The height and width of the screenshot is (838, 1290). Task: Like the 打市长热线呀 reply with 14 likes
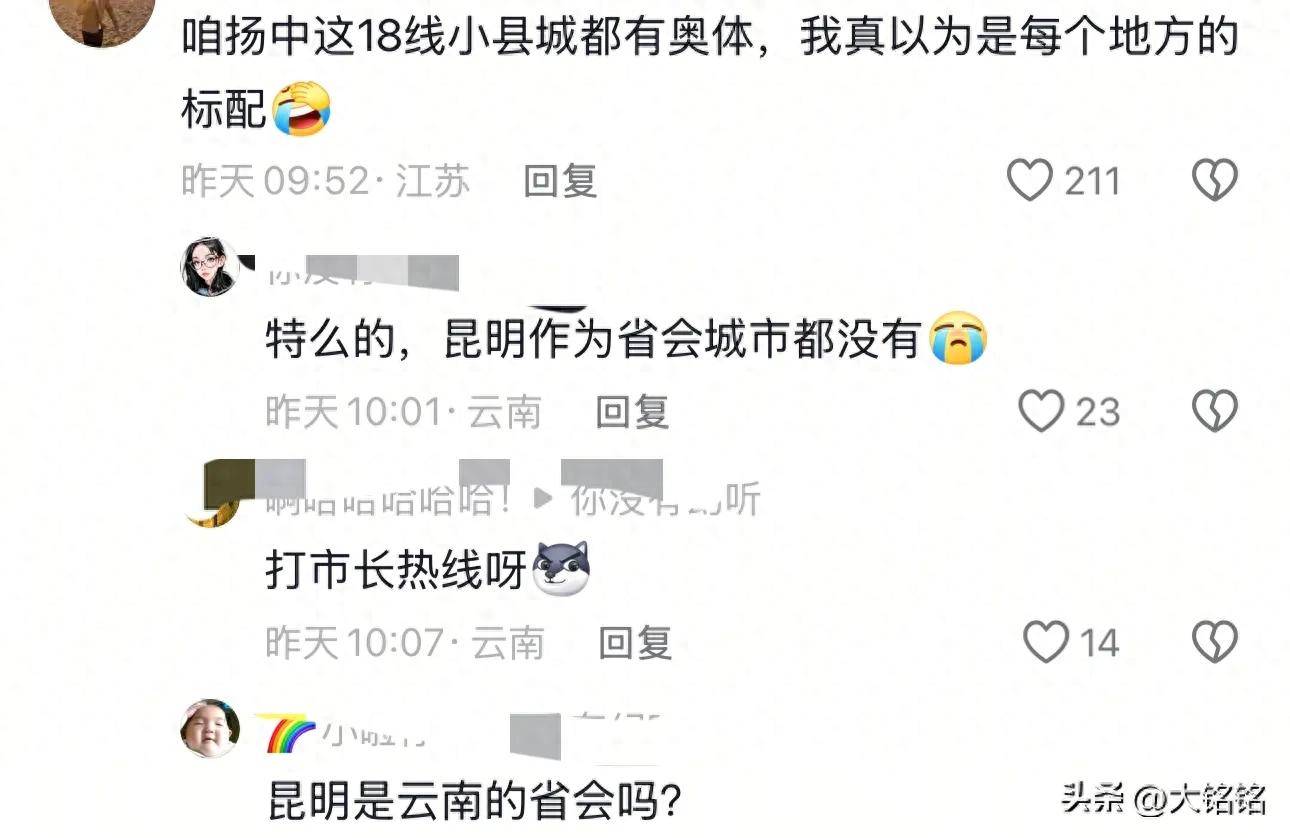pyautogui.click(x=1047, y=642)
